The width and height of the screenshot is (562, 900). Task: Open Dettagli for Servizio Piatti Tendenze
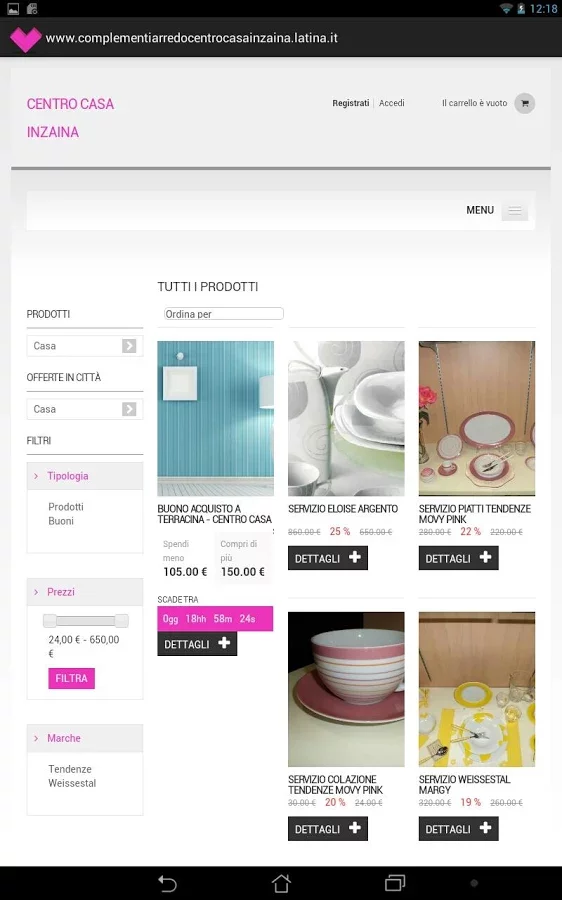tap(458, 558)
